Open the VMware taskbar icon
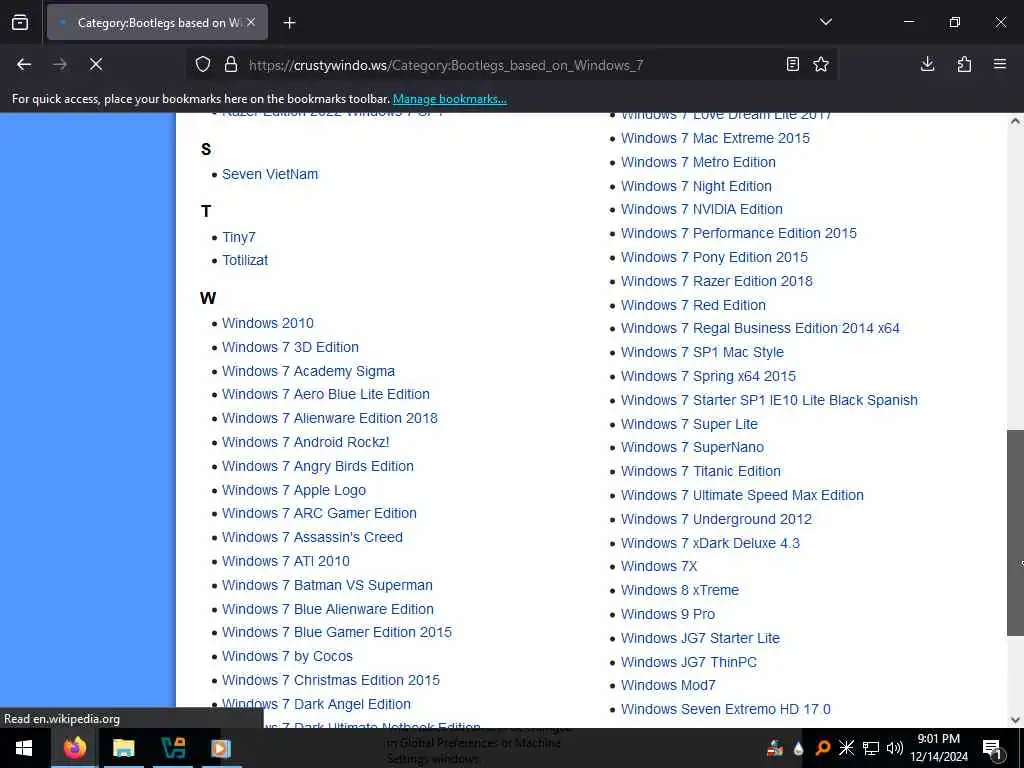The image size is (1024, 768). 172,748
